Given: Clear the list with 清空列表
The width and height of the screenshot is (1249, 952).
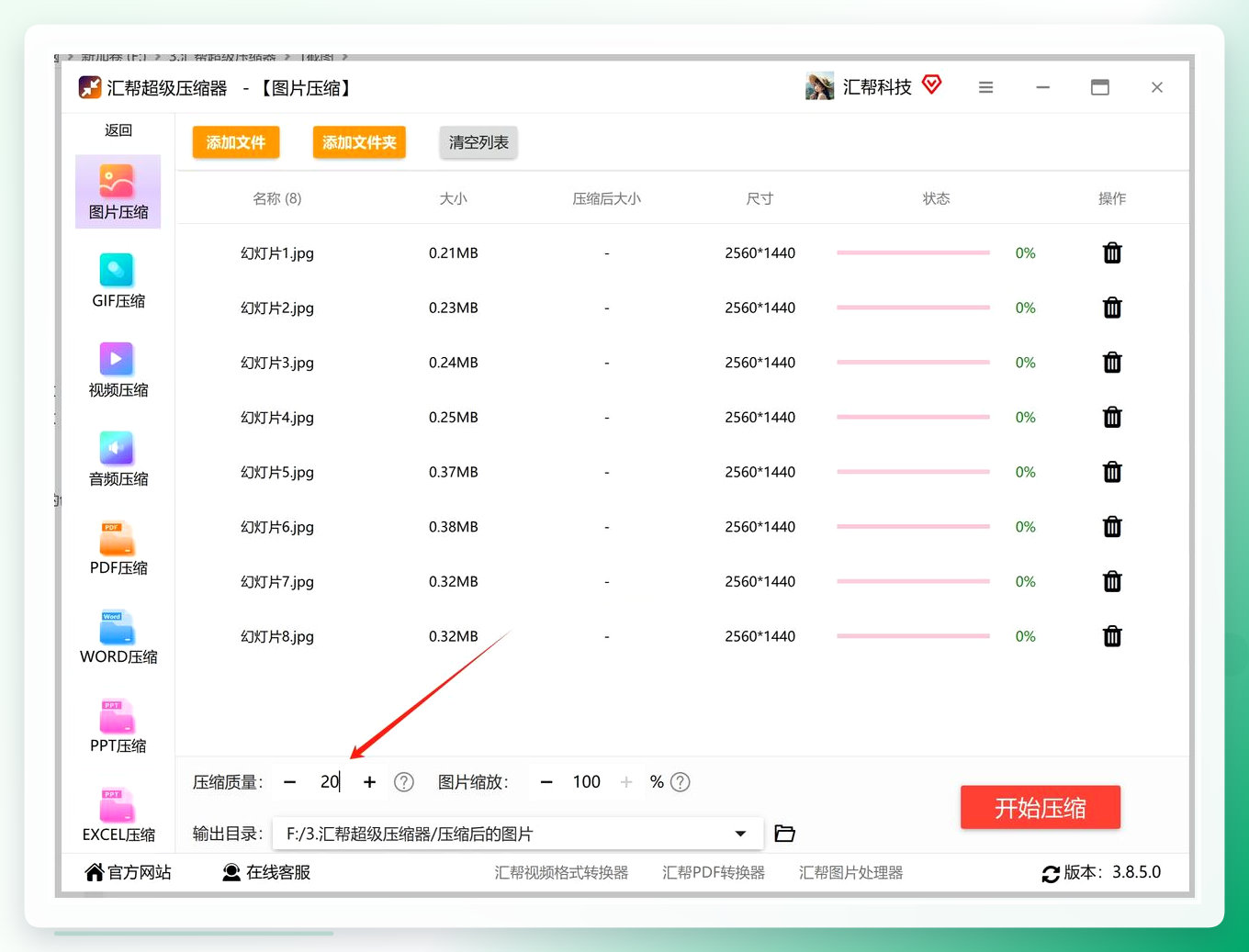Looking at the screenshot, I should (x=478, y=142).
